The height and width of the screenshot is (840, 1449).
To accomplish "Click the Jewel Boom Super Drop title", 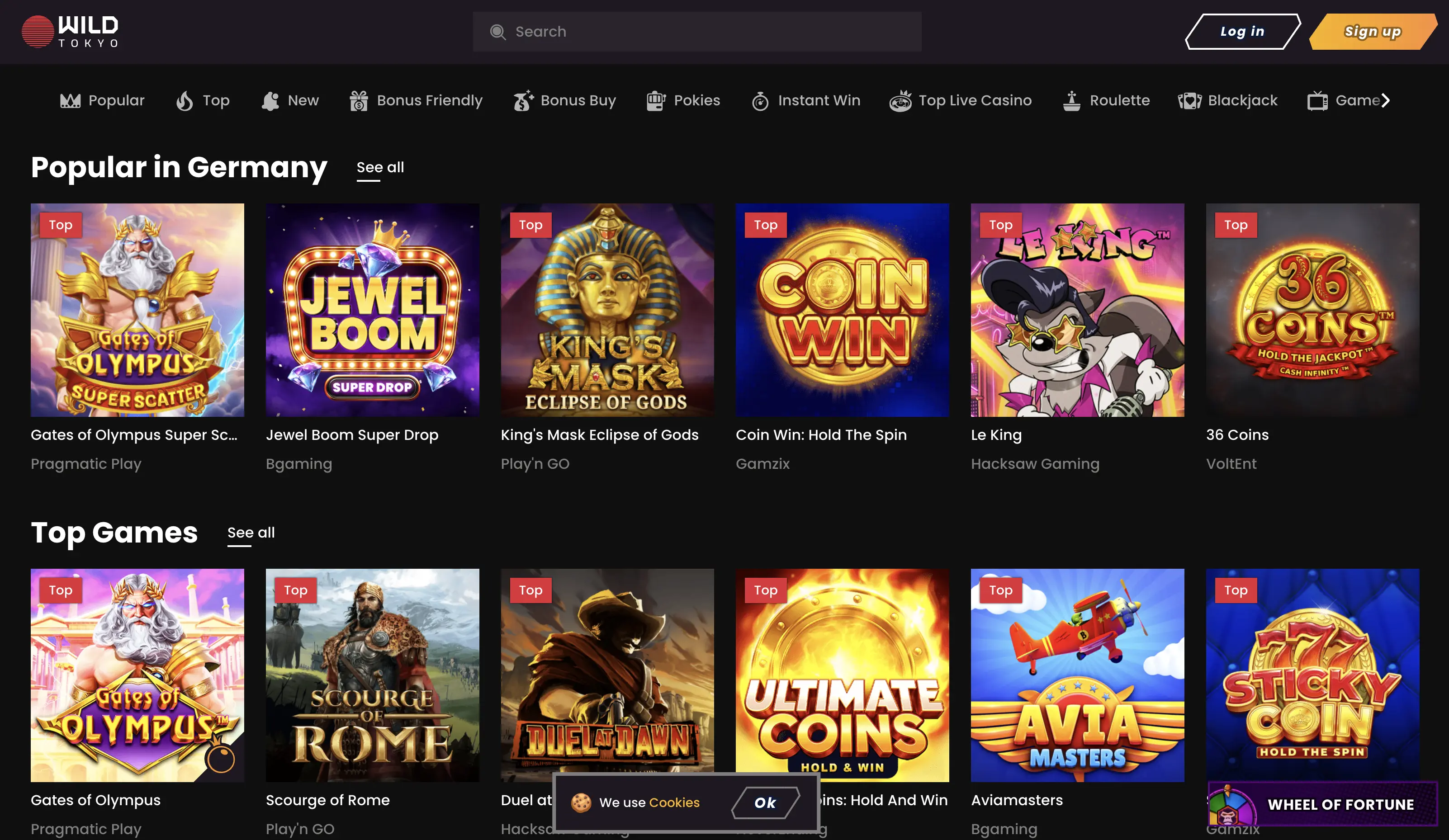I will pos(352,435).
